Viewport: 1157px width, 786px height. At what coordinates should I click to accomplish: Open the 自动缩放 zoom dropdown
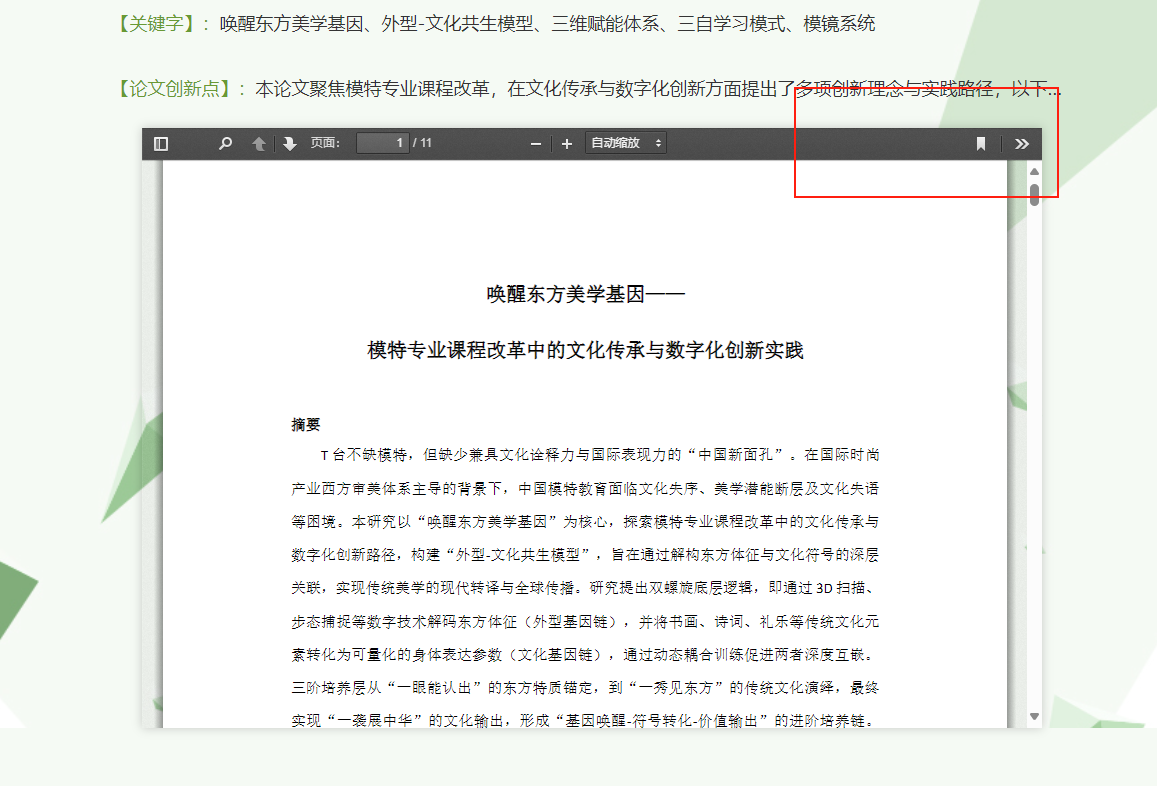pos(626,143)
